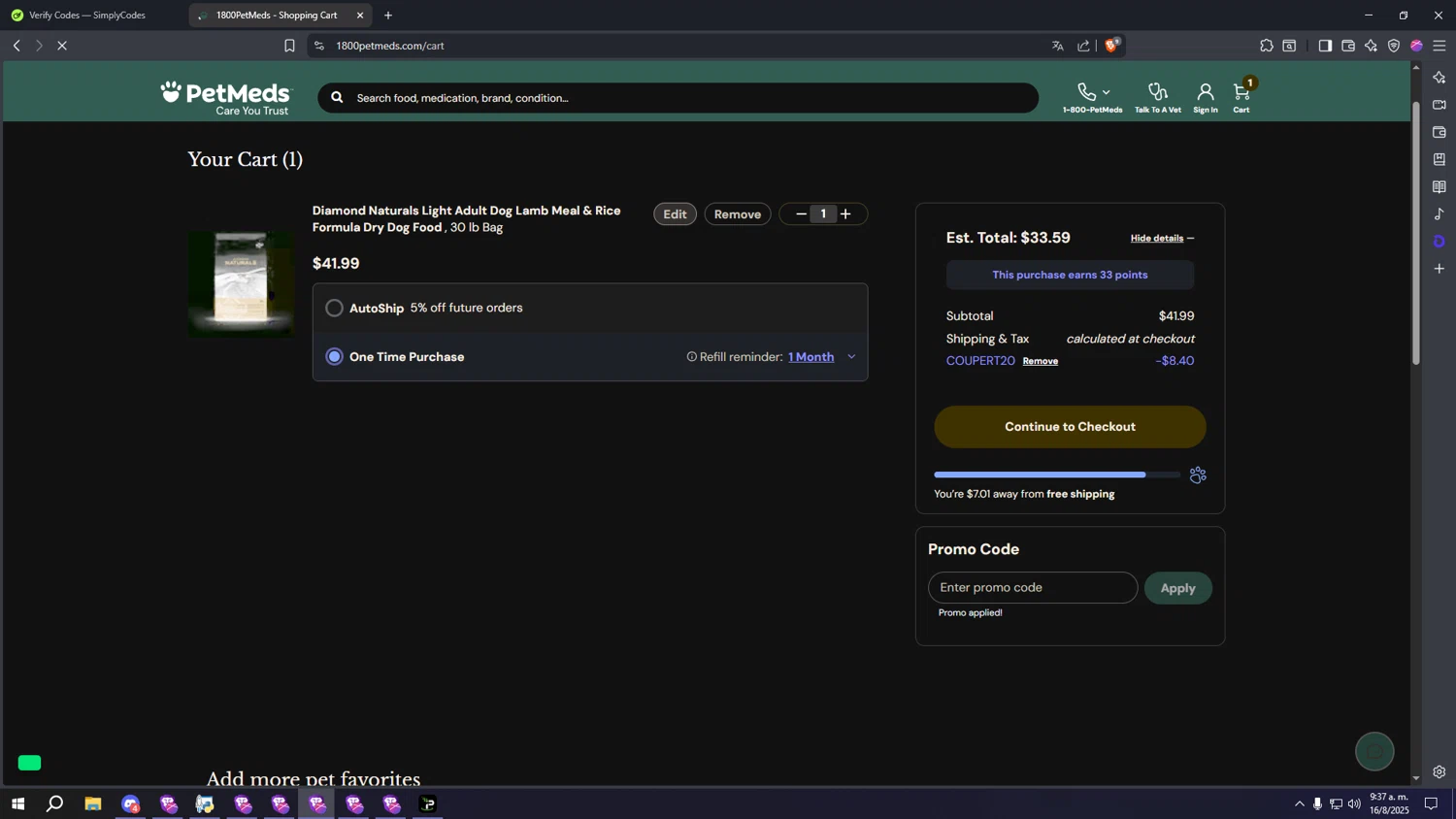The image size is (1456, 819).
Task: Open the 1 Month refill reminder link
Action: click(811, 357)
